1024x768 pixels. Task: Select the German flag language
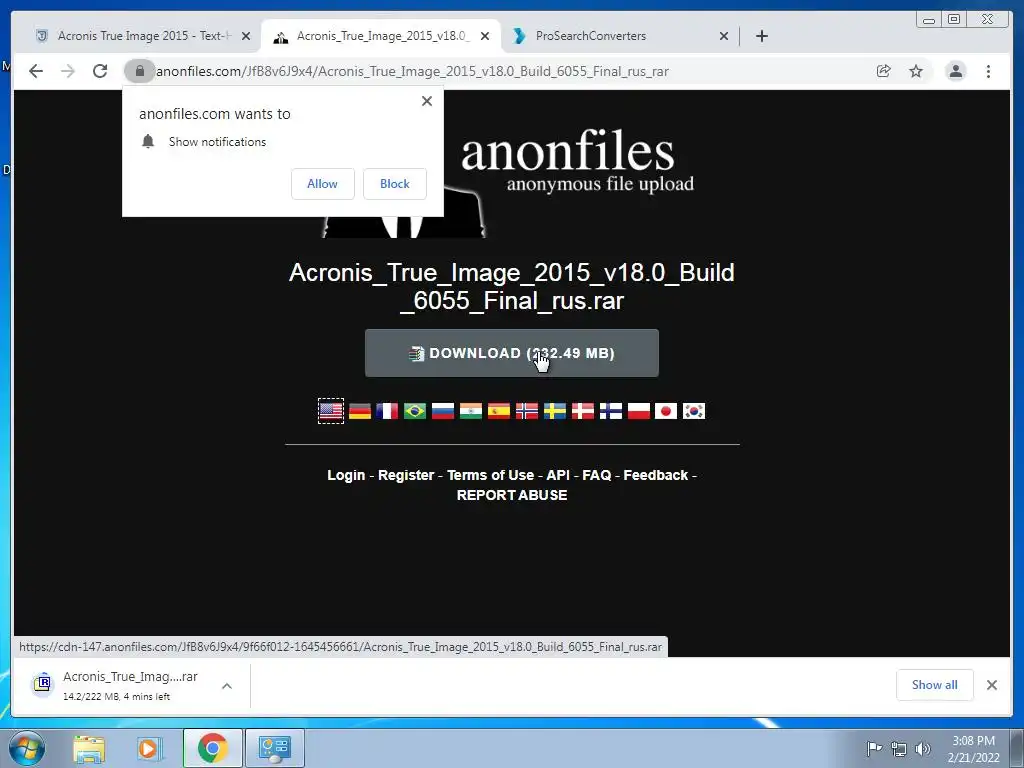point(359,411)
